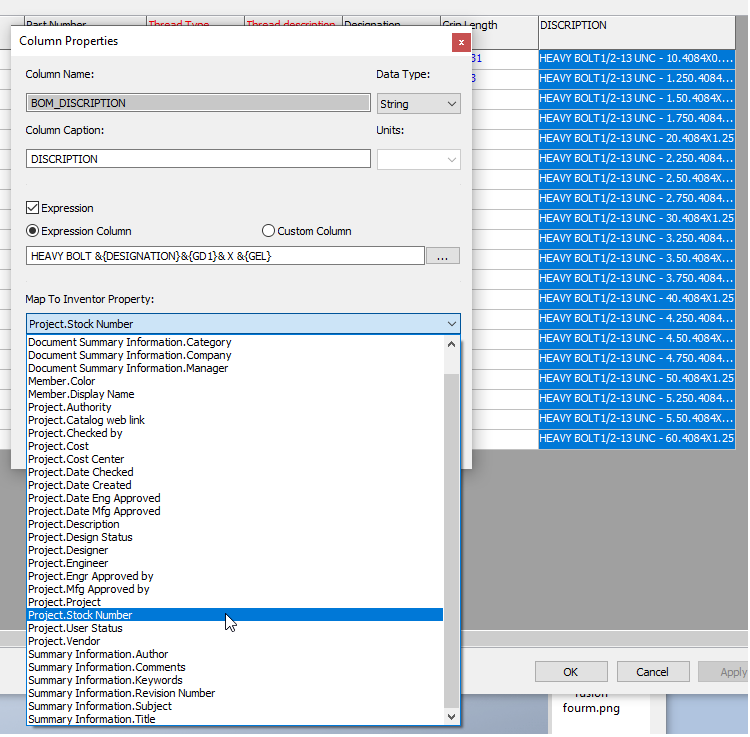This screenshot has height=737, width=750.
Task: Select cell HEAVY BOLT1/2-13 UNC - 30.4084X1.25
Action: point(637,218)
